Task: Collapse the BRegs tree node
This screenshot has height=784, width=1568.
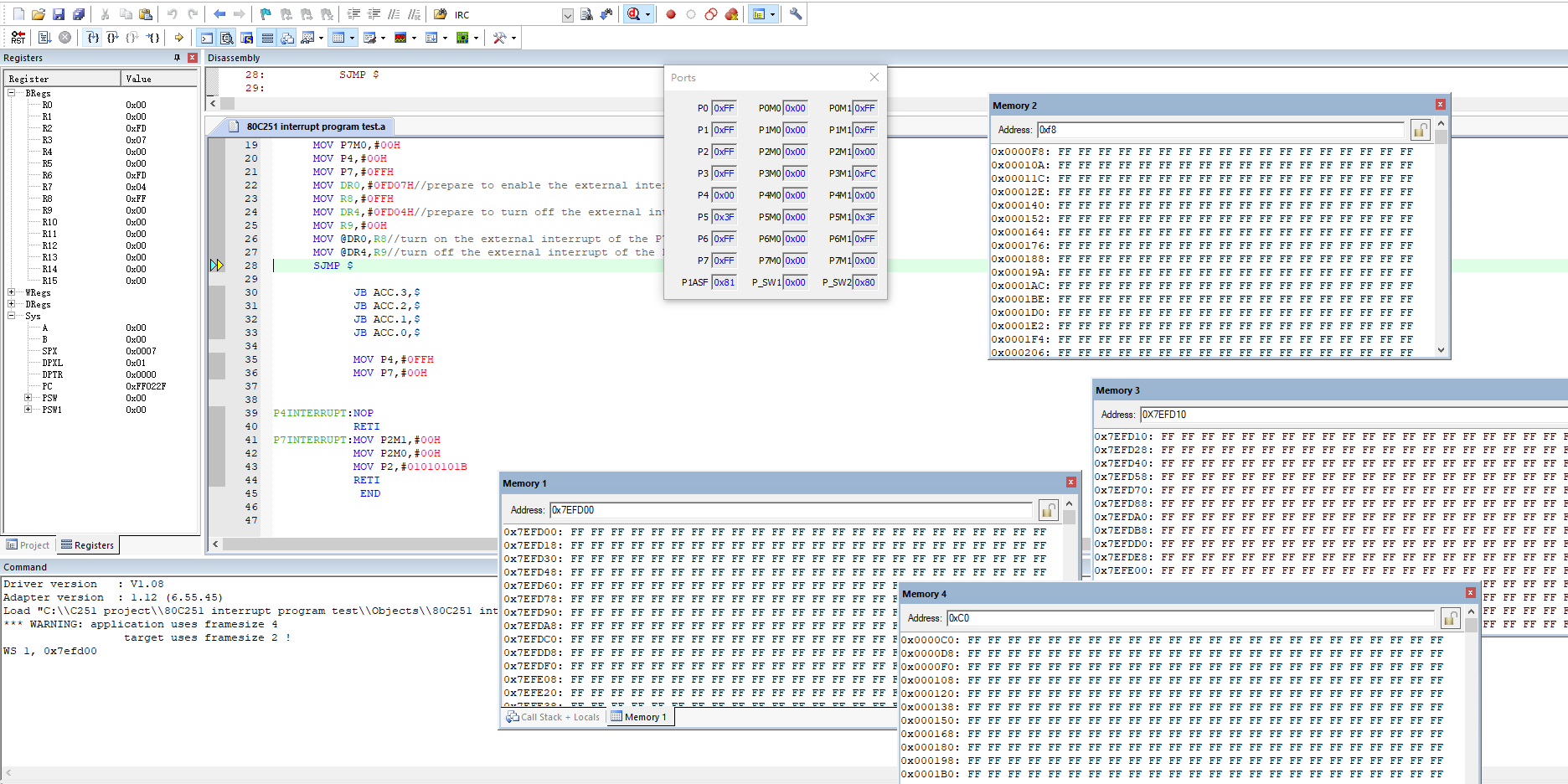Action: click(12, 93)
